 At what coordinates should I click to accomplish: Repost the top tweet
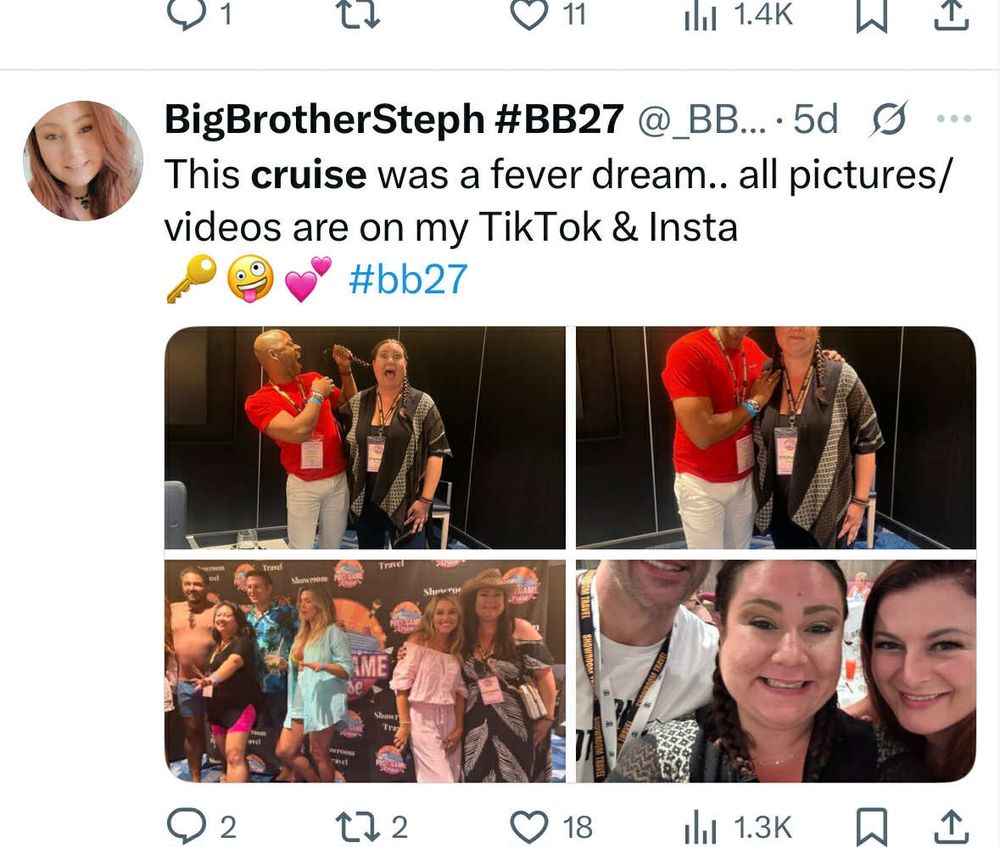[x=359, y=14]
